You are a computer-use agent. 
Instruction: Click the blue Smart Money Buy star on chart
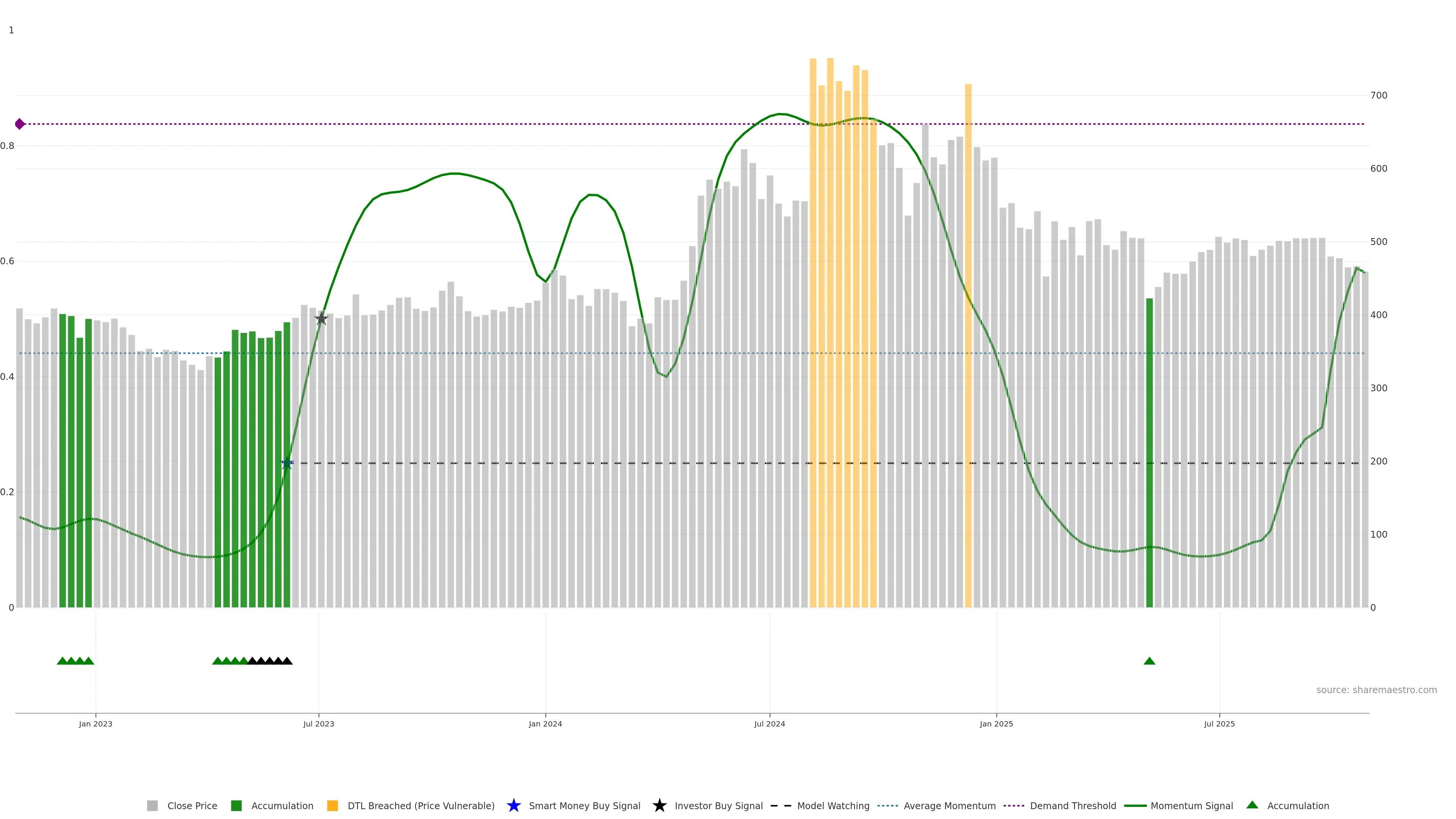tap(287, 463)
